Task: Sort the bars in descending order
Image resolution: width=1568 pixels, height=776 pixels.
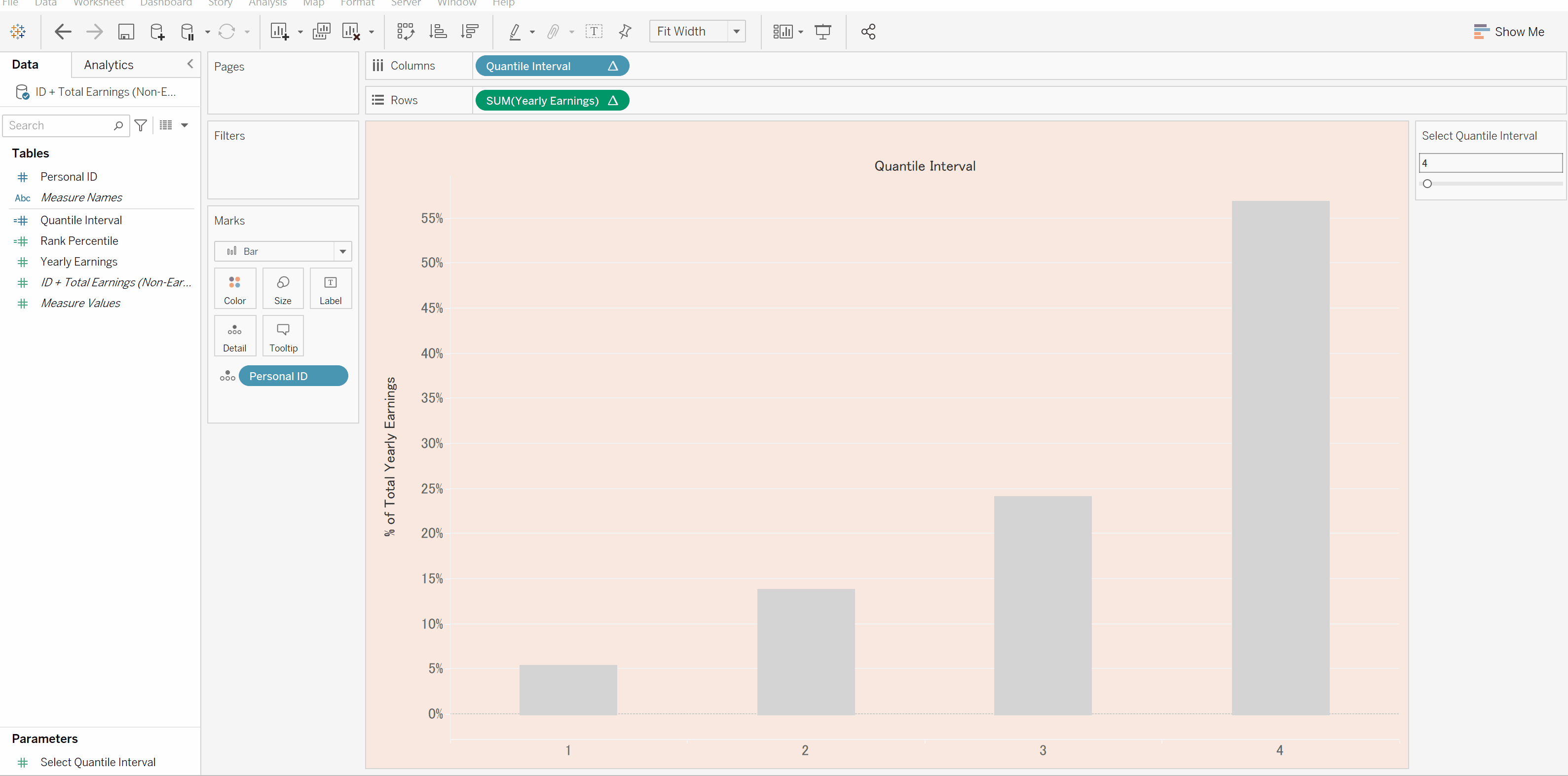Action: pos(469,31)
